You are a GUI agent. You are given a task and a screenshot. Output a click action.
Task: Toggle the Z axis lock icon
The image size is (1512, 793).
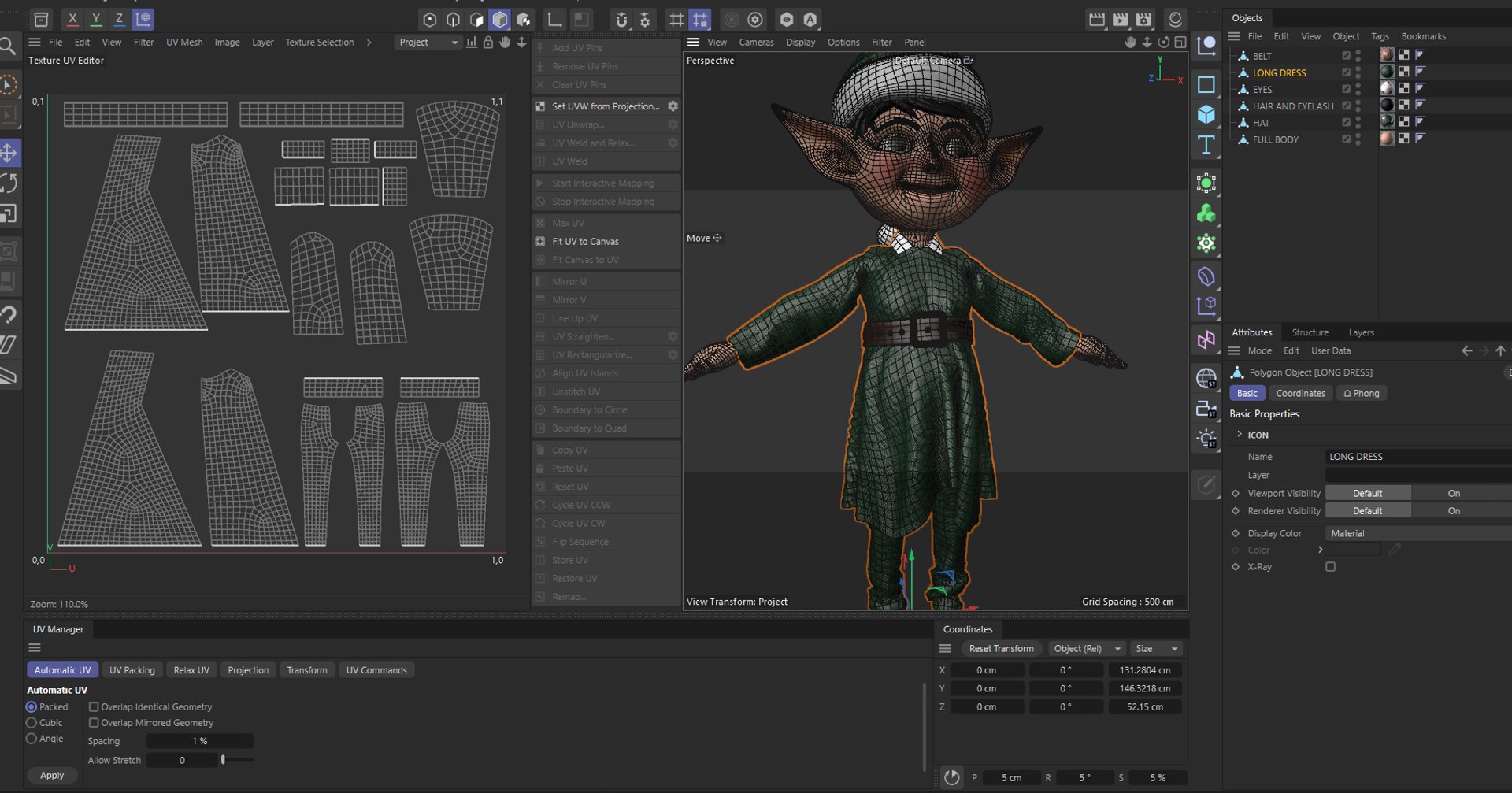click(x=119, y=19)
